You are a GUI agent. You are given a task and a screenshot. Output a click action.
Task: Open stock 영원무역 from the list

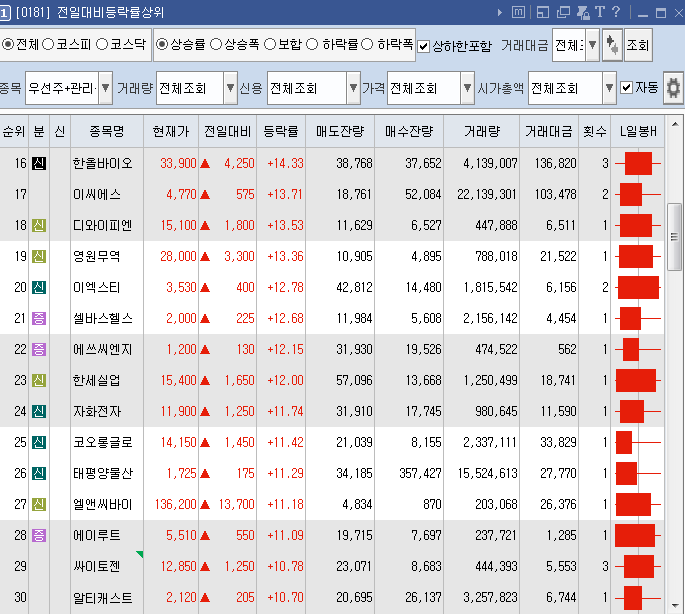coord(97,256)
